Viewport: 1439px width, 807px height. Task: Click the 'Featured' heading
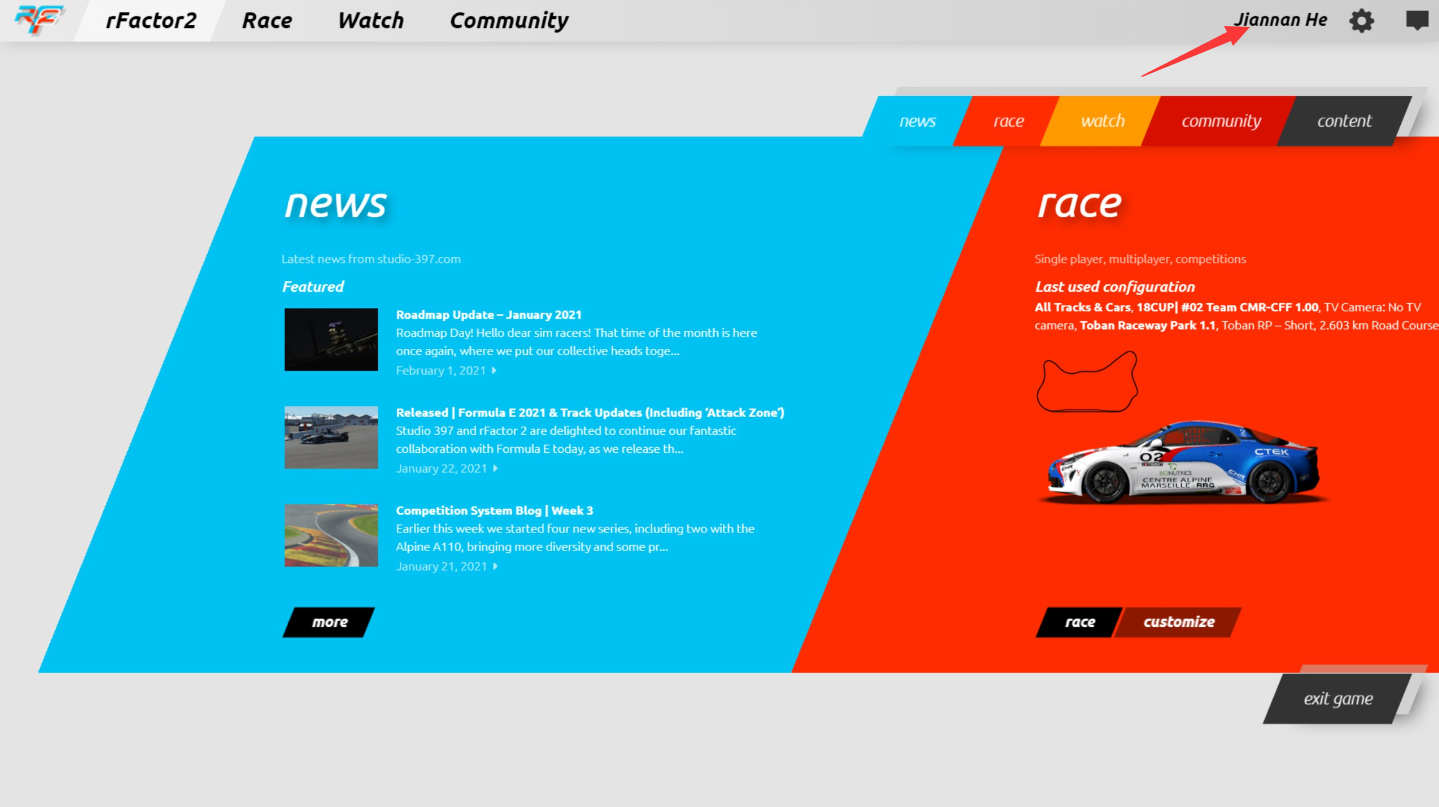click(x=313, y=287)
